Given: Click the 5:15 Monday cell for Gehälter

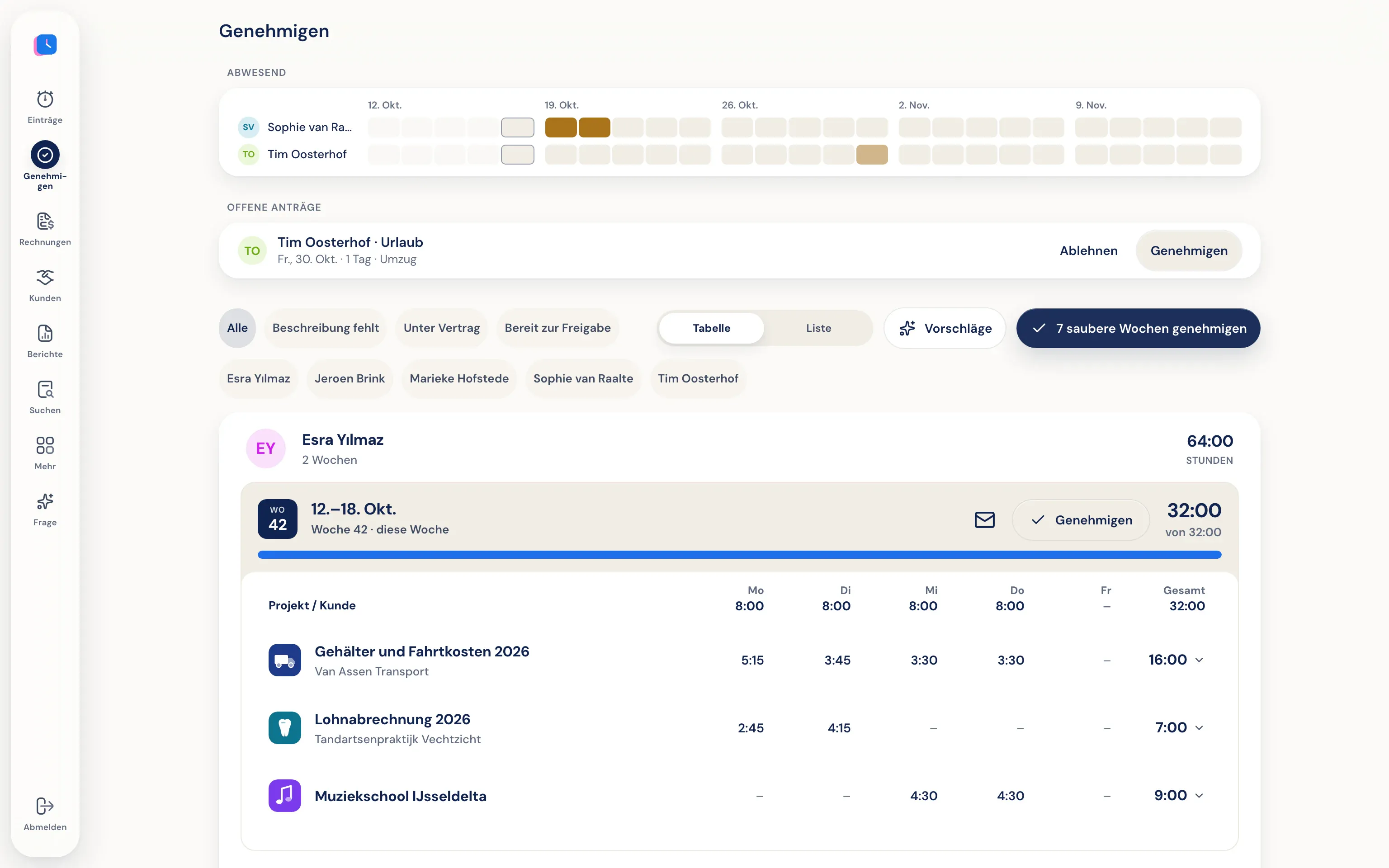Looking at the screenshot, I should [x=752, y=660].
